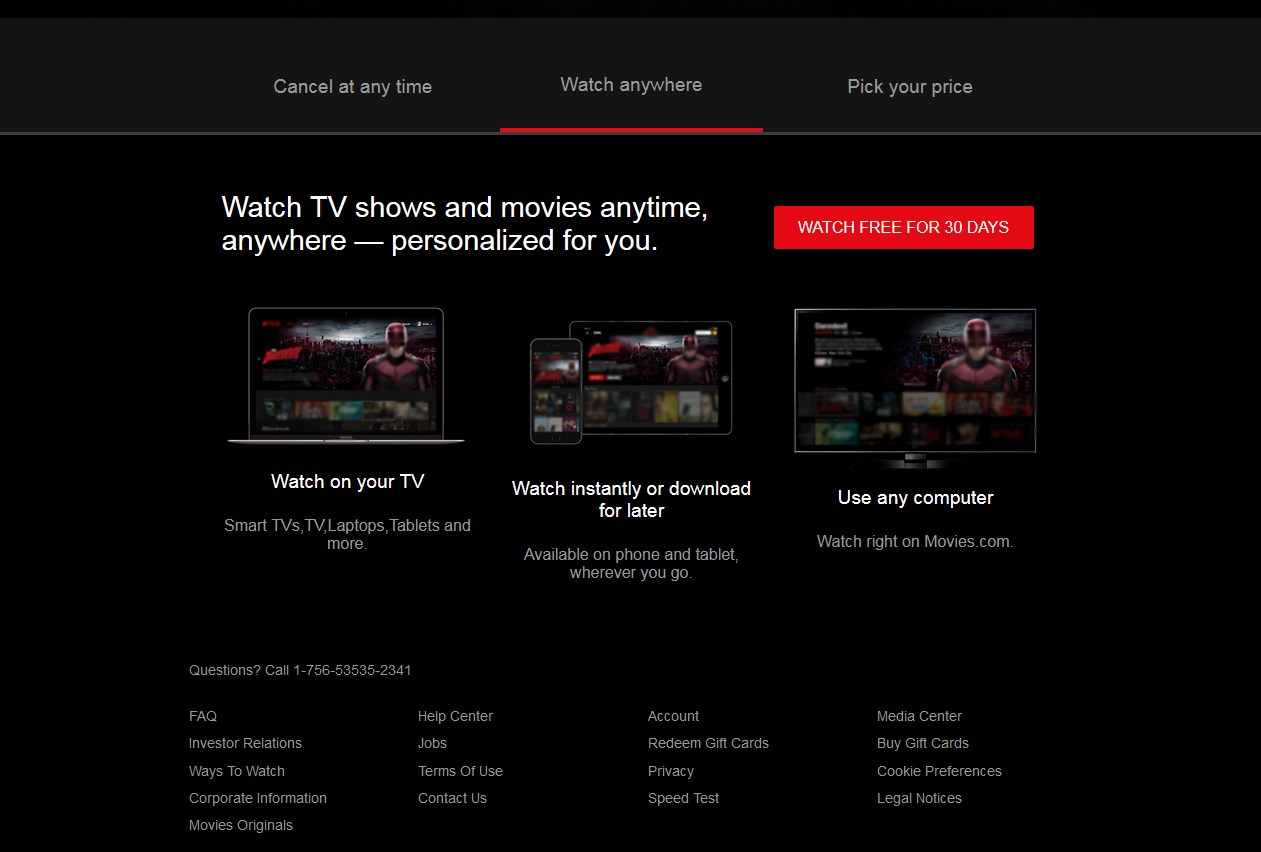Click the TV screen image
The image size is (1261, 852).
tap(915, 388)
